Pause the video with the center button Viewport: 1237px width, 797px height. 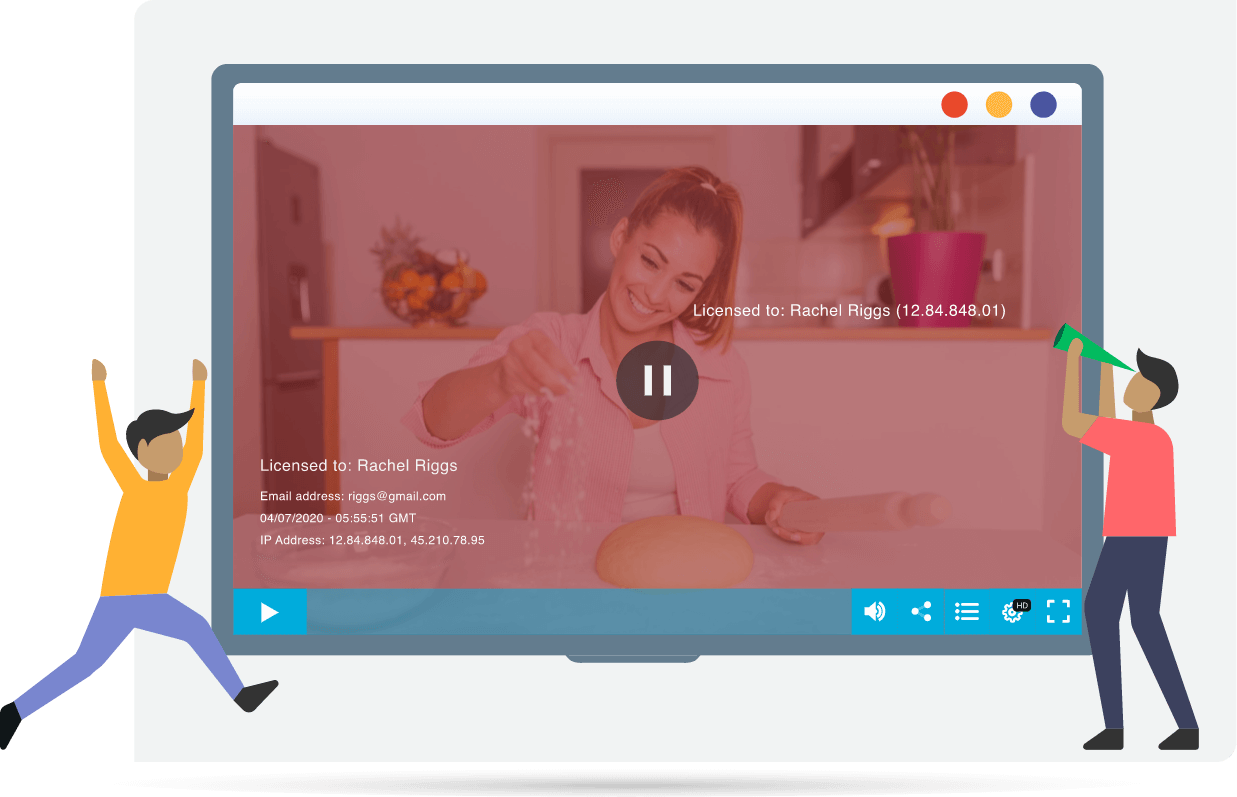coord(657,380)
